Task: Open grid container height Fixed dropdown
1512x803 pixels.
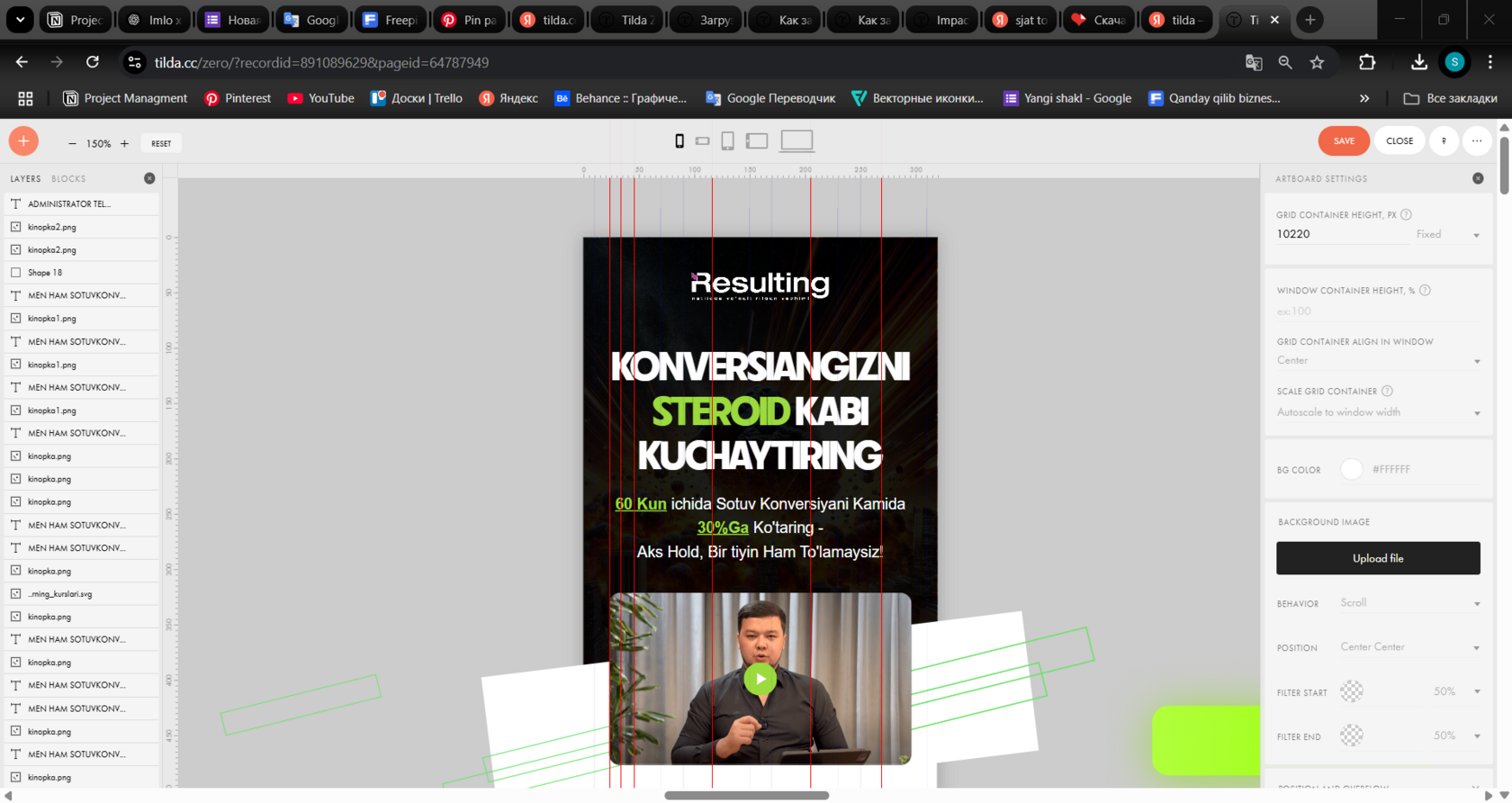Action: tap(1447, 235)
